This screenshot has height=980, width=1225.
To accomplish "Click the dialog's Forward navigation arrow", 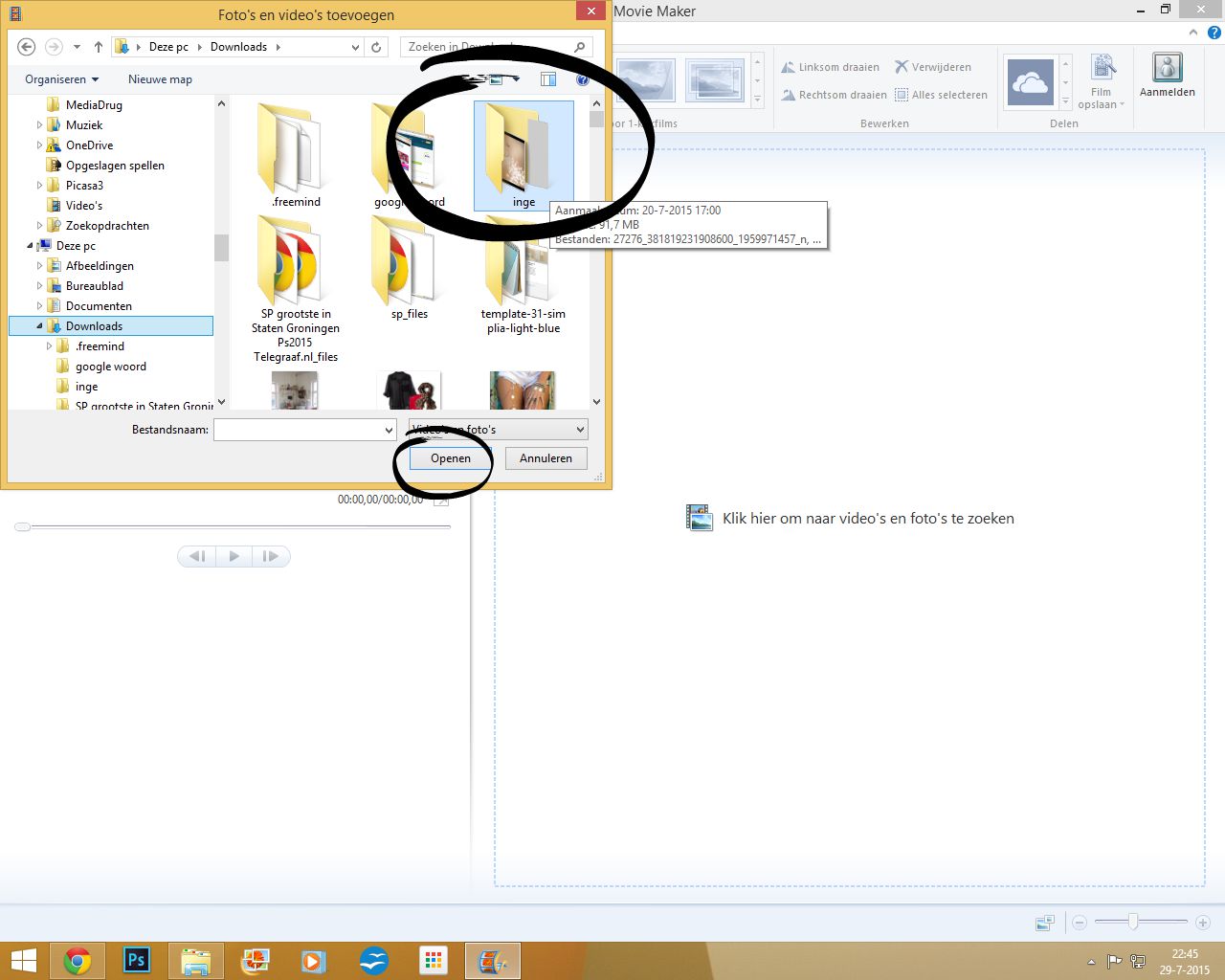I will 54,47.
